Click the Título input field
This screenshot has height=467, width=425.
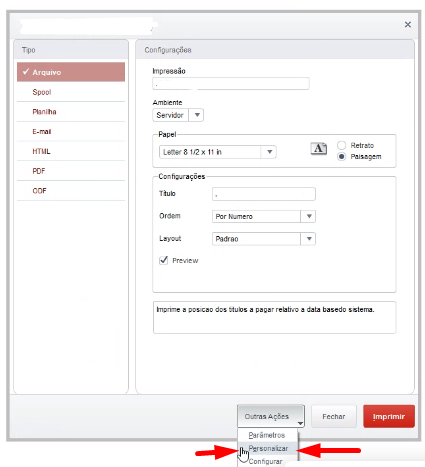click(264, 194)
